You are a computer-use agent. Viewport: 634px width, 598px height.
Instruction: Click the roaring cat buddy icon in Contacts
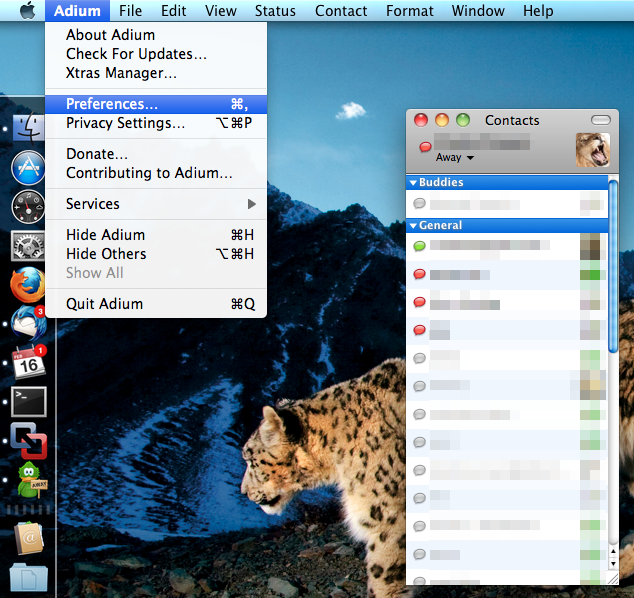(x=592, y=150)
